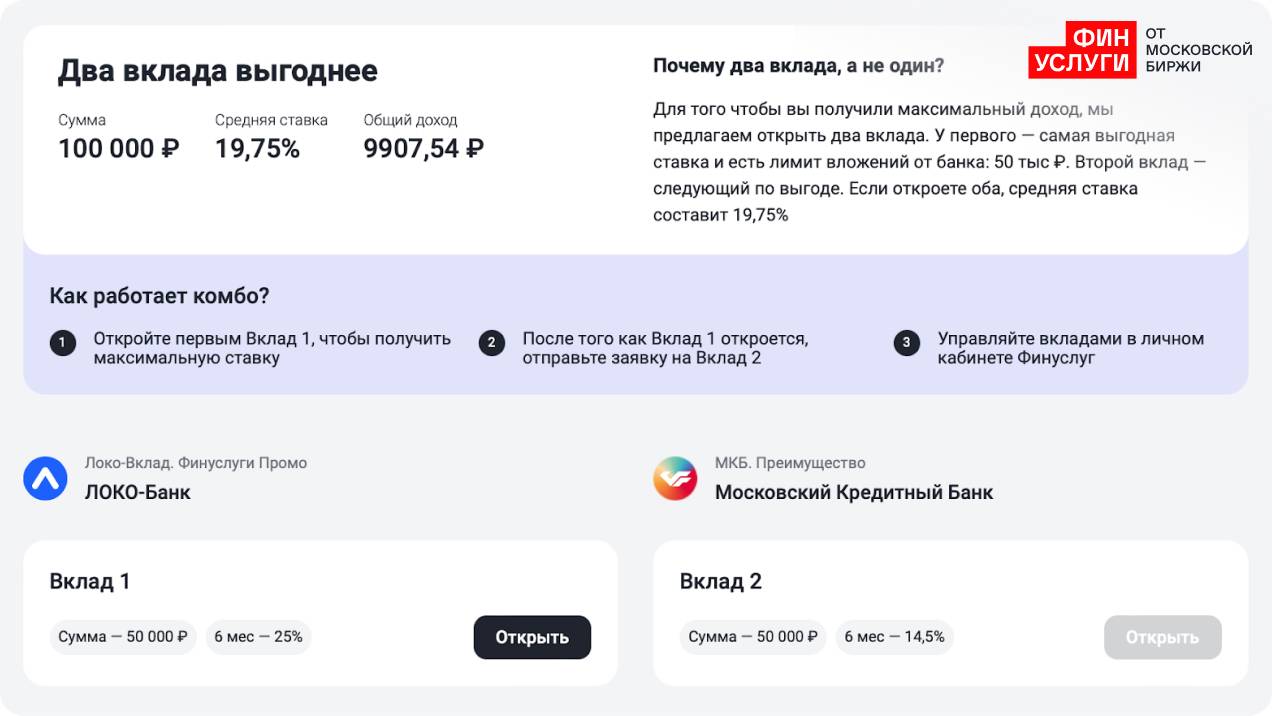Click the ЛОКО-Банк bank name
The width and height of the screenshot is (1272, 716).
tap(137, 492)
